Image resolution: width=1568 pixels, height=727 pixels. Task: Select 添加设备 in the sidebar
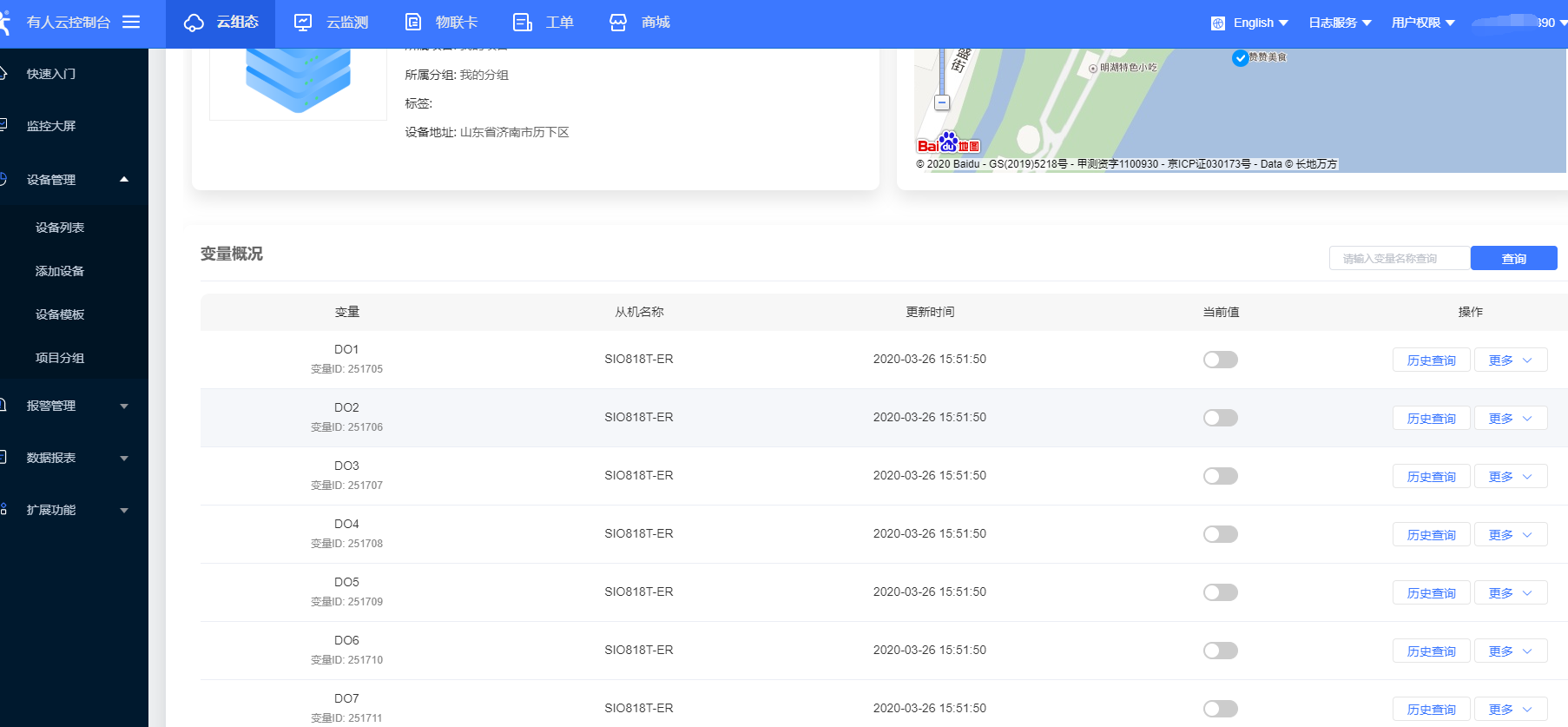coord(60,271)
